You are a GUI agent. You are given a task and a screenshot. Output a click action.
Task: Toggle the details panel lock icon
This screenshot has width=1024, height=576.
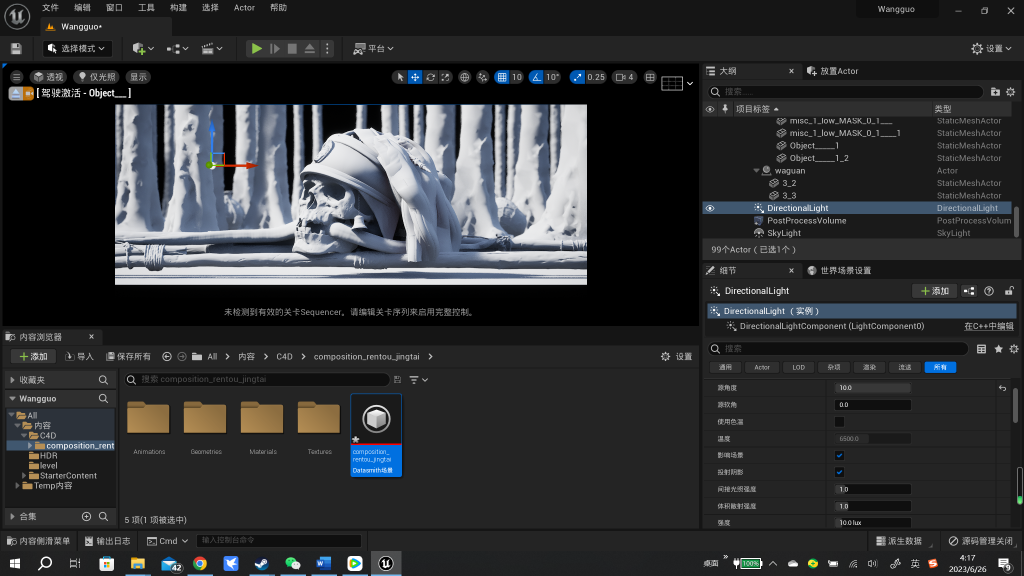click(1009, 291)
